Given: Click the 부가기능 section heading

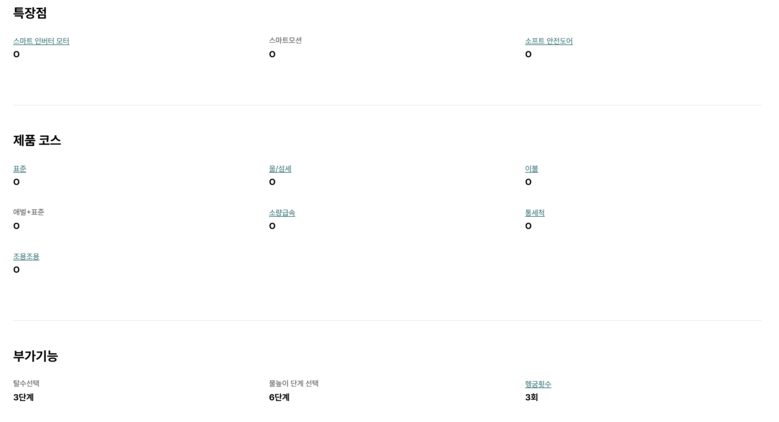Looking at the screenshot, I should [x=35, y=356].
